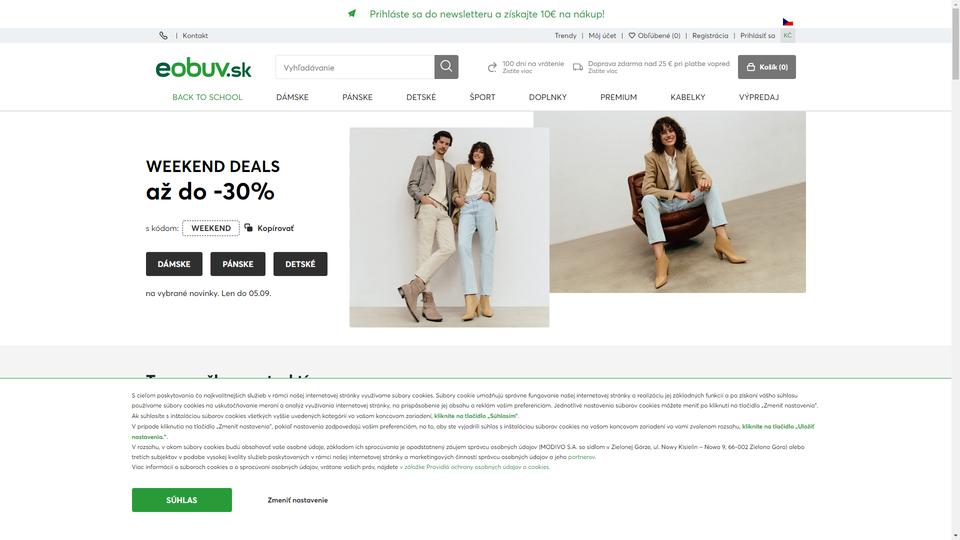
Task: Click the couple in jeans banner image
Action: [449, 227]
